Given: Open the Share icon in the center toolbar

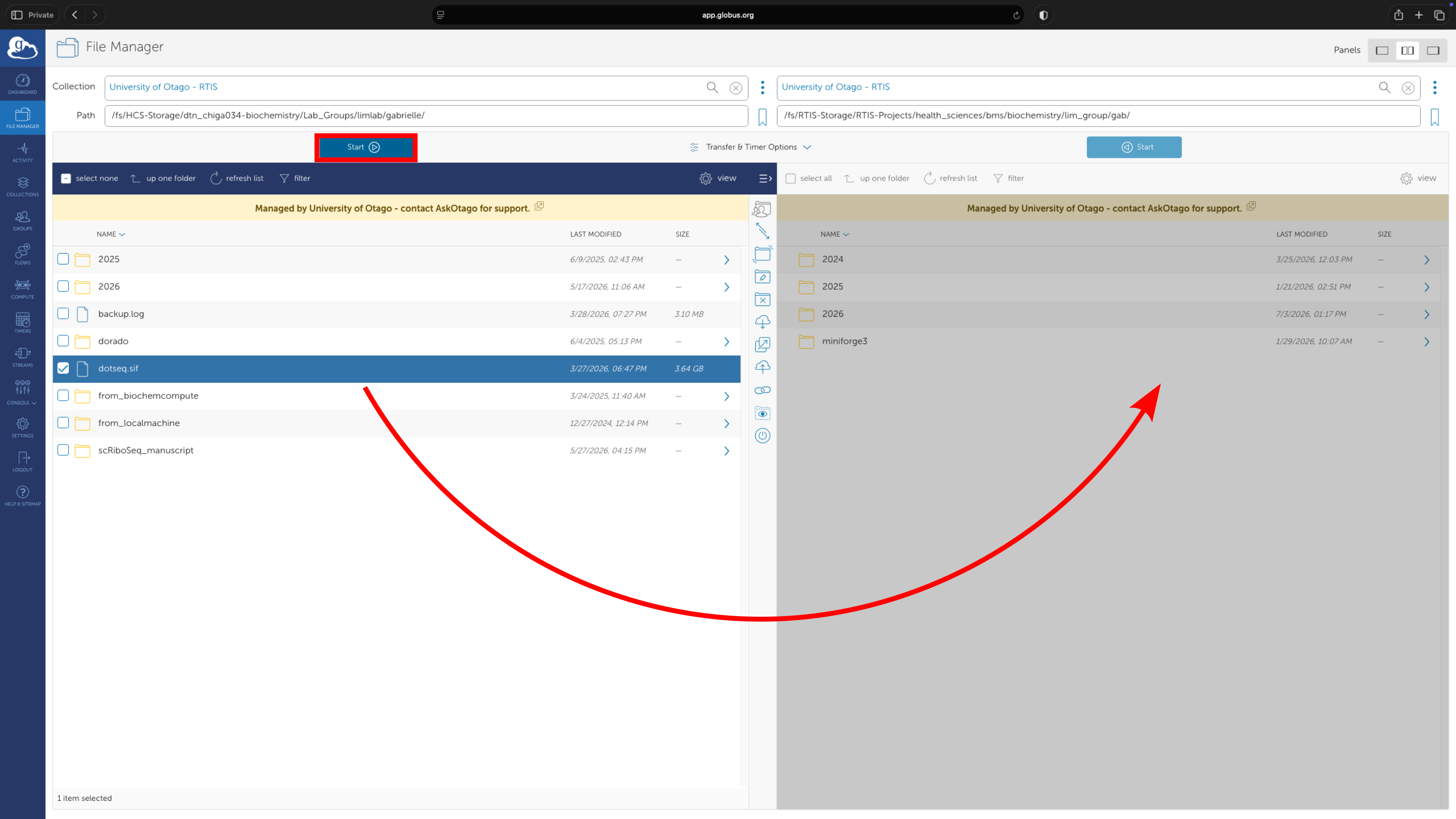Looking at the screenshot, I should click(762, 209).
